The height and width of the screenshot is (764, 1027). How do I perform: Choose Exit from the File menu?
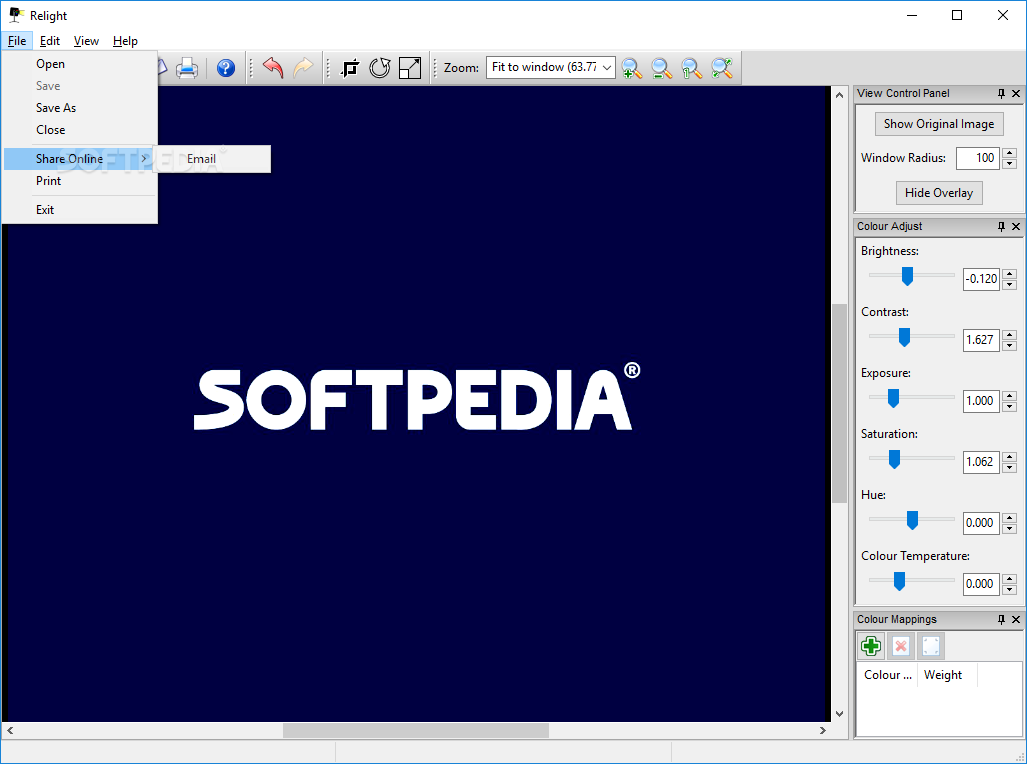(80, 210)
